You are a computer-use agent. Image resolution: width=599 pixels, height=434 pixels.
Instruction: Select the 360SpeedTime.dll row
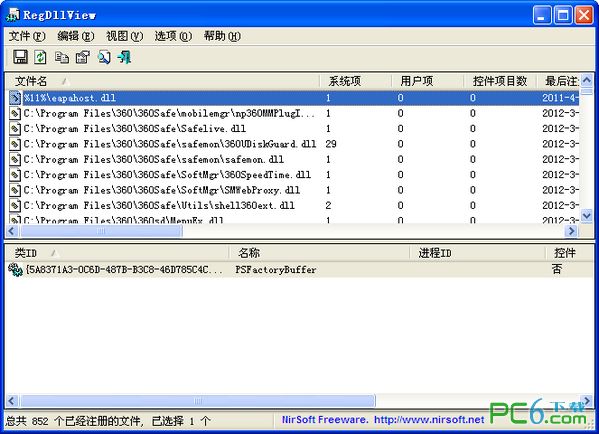click(293, 175)
